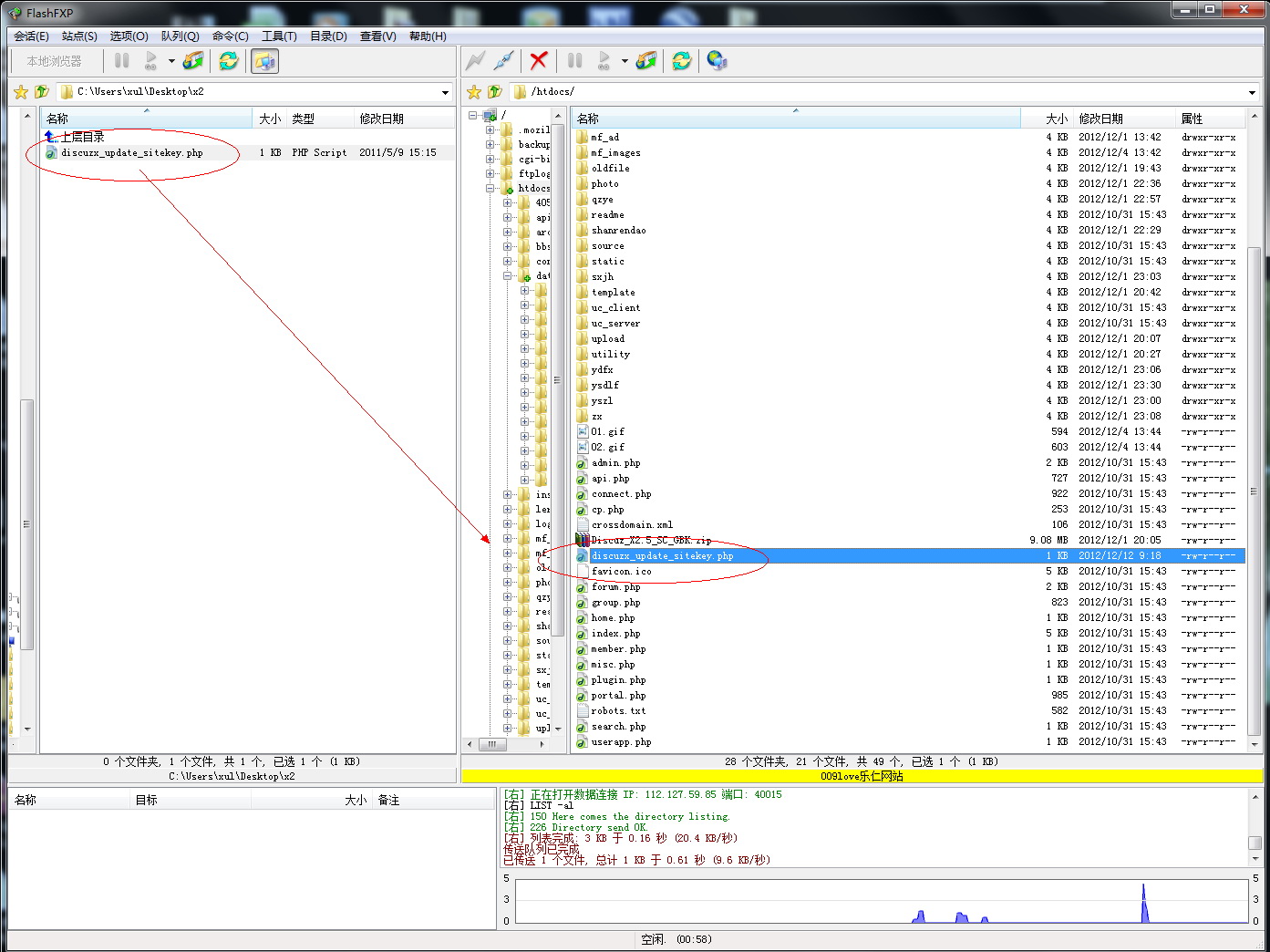The height and width of the screenshot is (952, 1270).
Task: Click the remote globe browser-switch icon
Action: [x=718, y=61]
